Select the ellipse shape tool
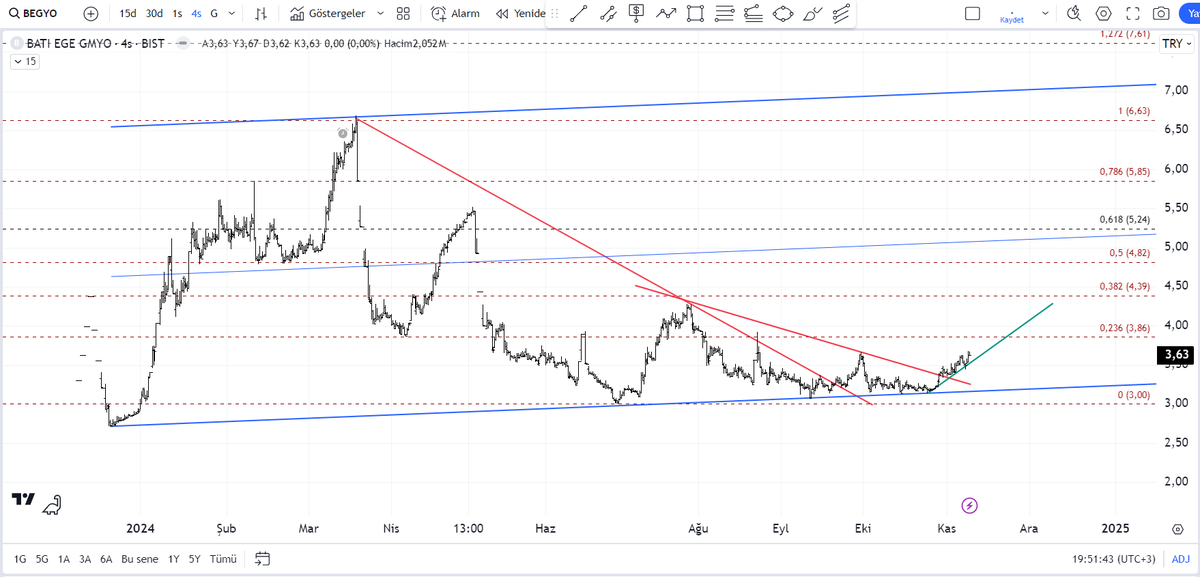Screen dimensions: 1200x577 (x=782, y=14)
